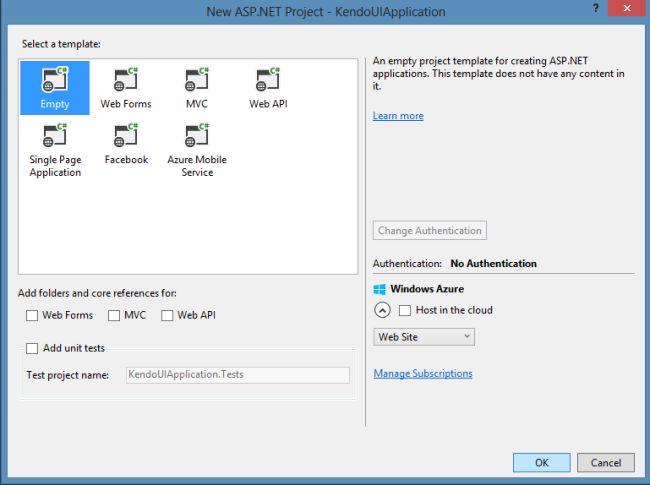This screenshot has width=650, height=485.
Task: Close the New ASP.NET Project dialog
Action: pos(627,8)
